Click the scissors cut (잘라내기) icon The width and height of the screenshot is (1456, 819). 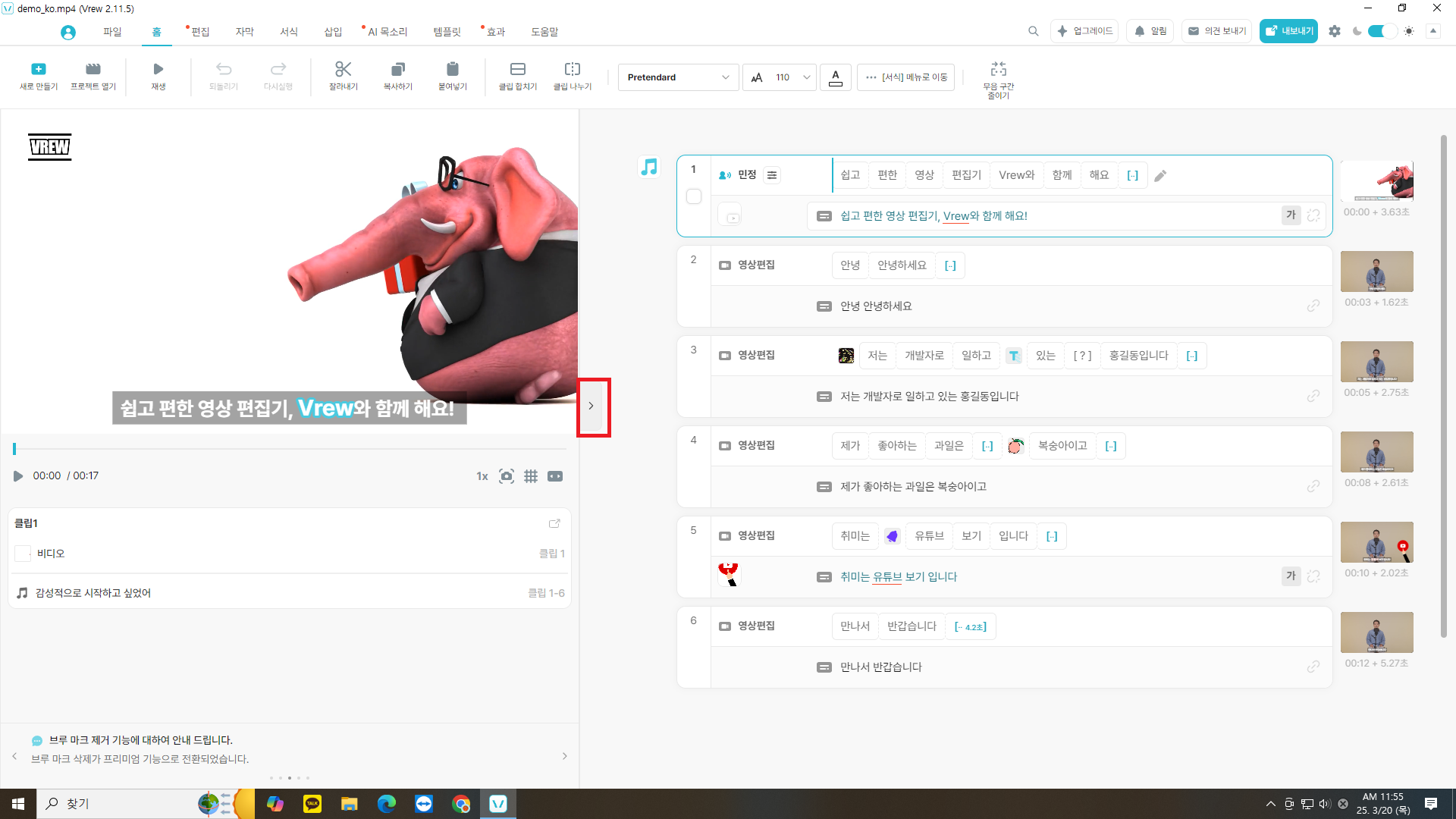pyautogui.click(x=343, y=70)
